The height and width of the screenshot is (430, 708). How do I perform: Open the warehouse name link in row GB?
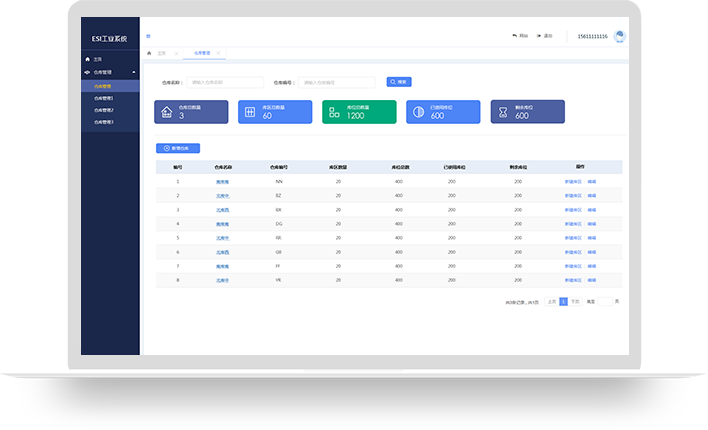(223, 252)
